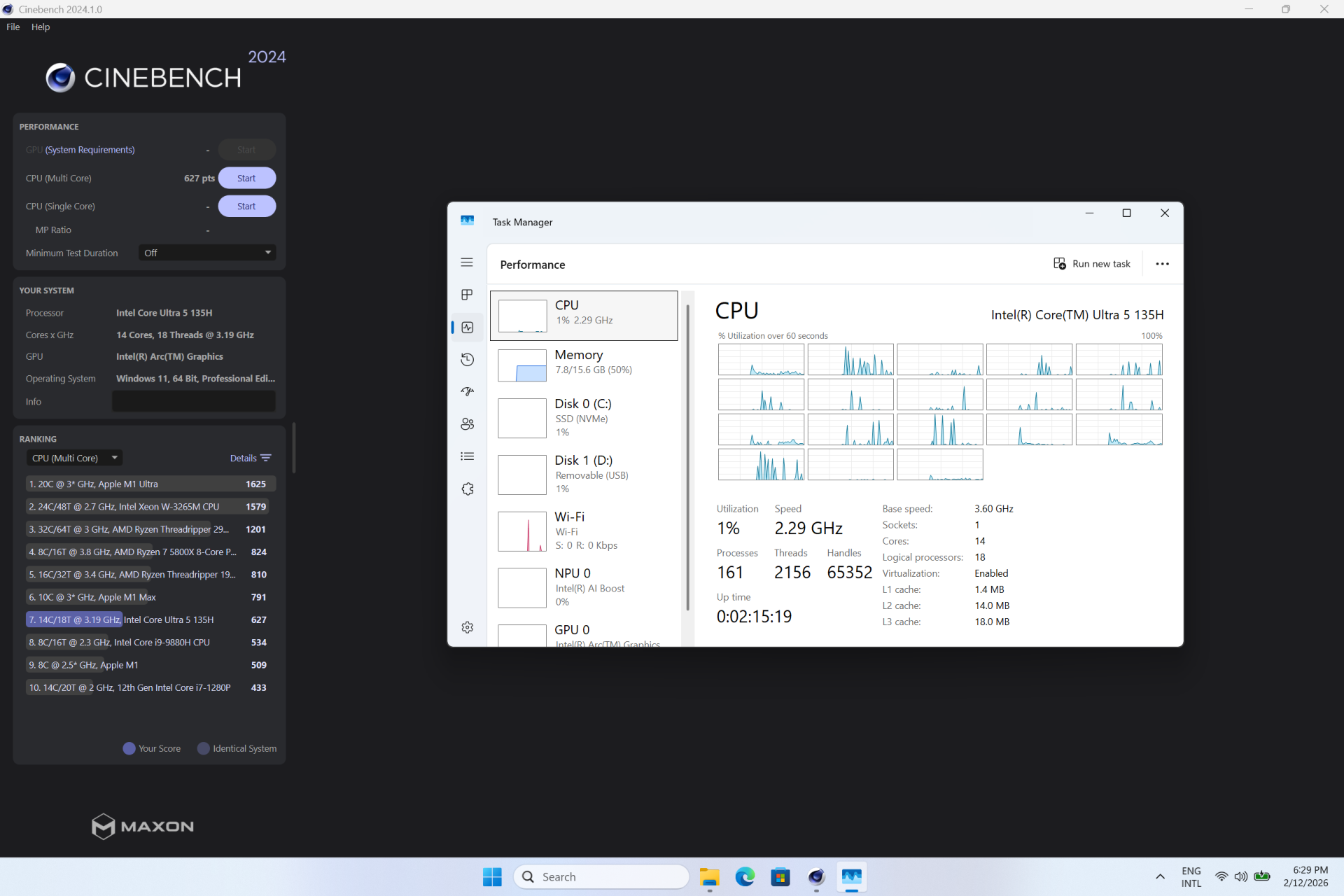Select ranking row Apple M1 Max

150,597
